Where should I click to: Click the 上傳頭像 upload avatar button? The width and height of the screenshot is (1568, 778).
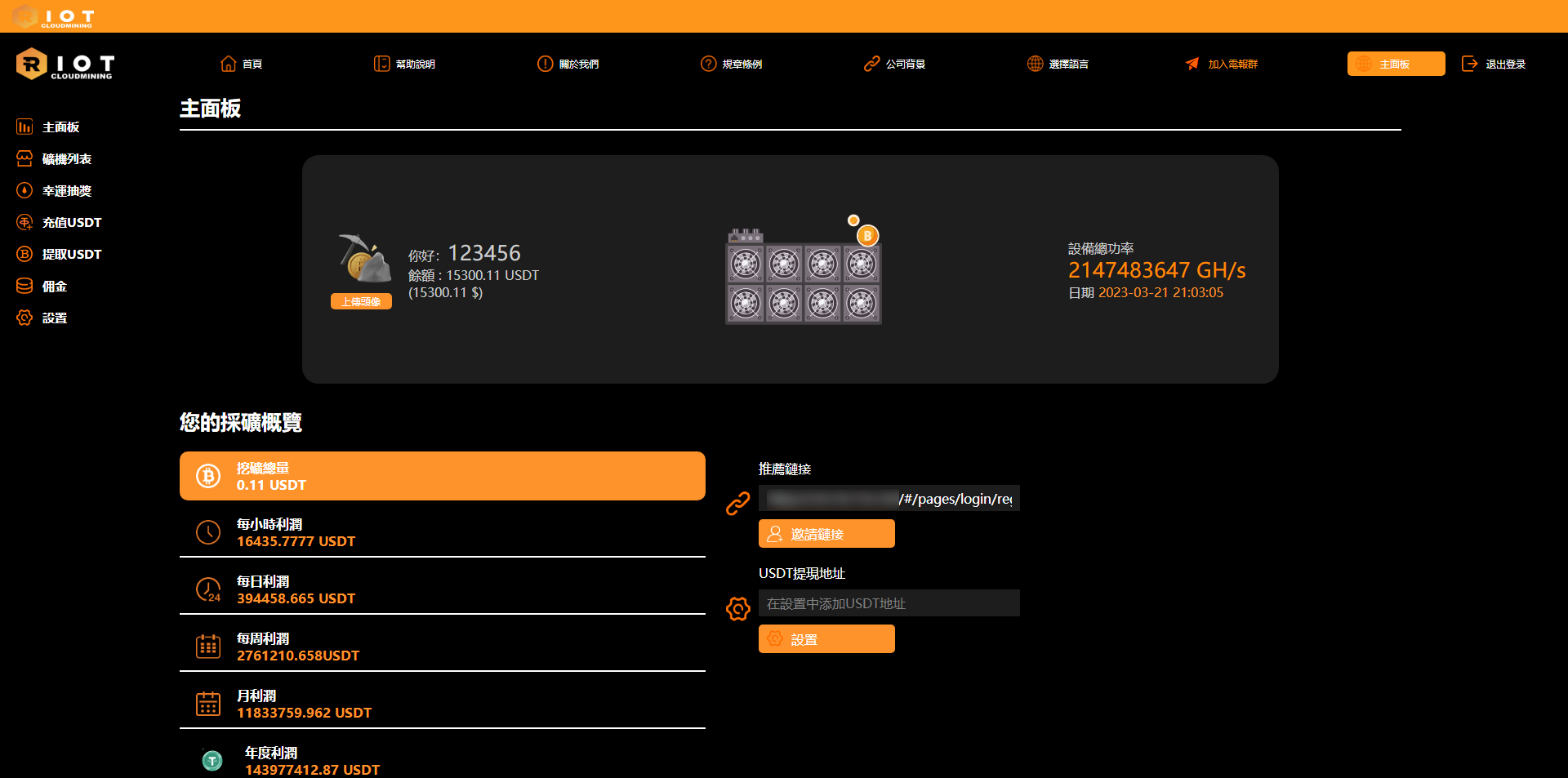pyautogui.click(x=361, y=302)
